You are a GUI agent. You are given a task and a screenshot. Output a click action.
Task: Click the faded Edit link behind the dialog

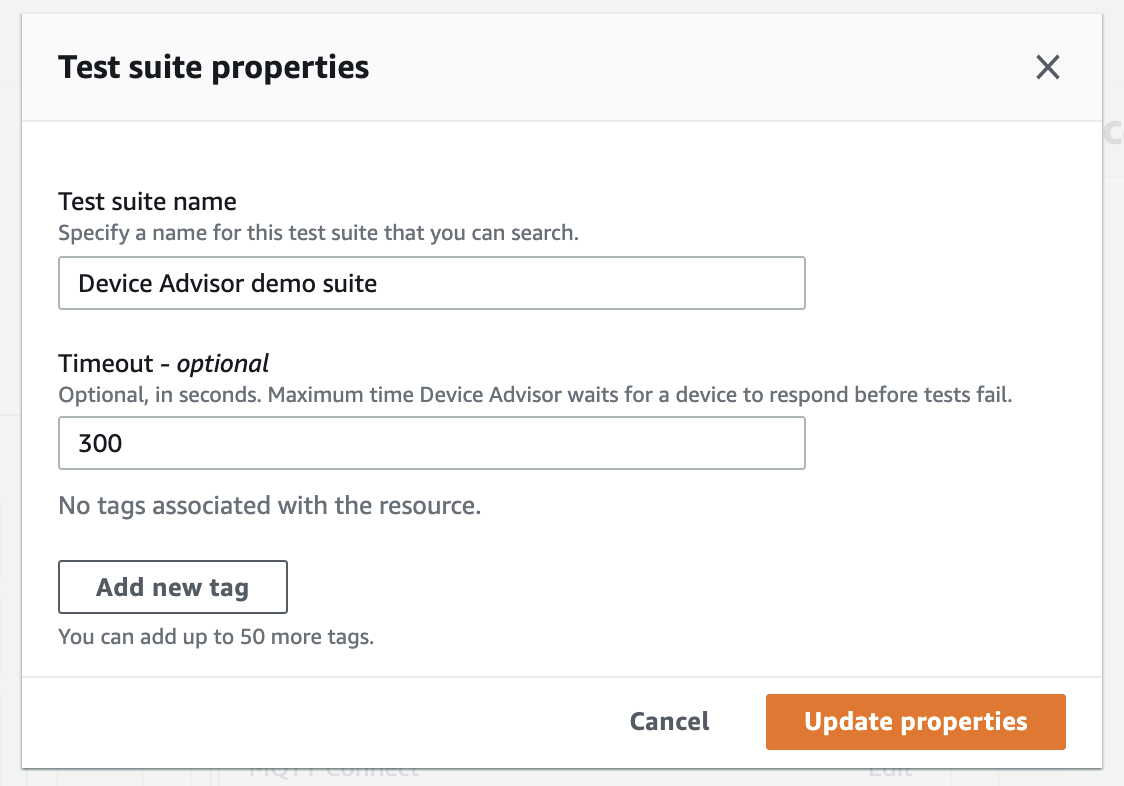tap(888, 771)
